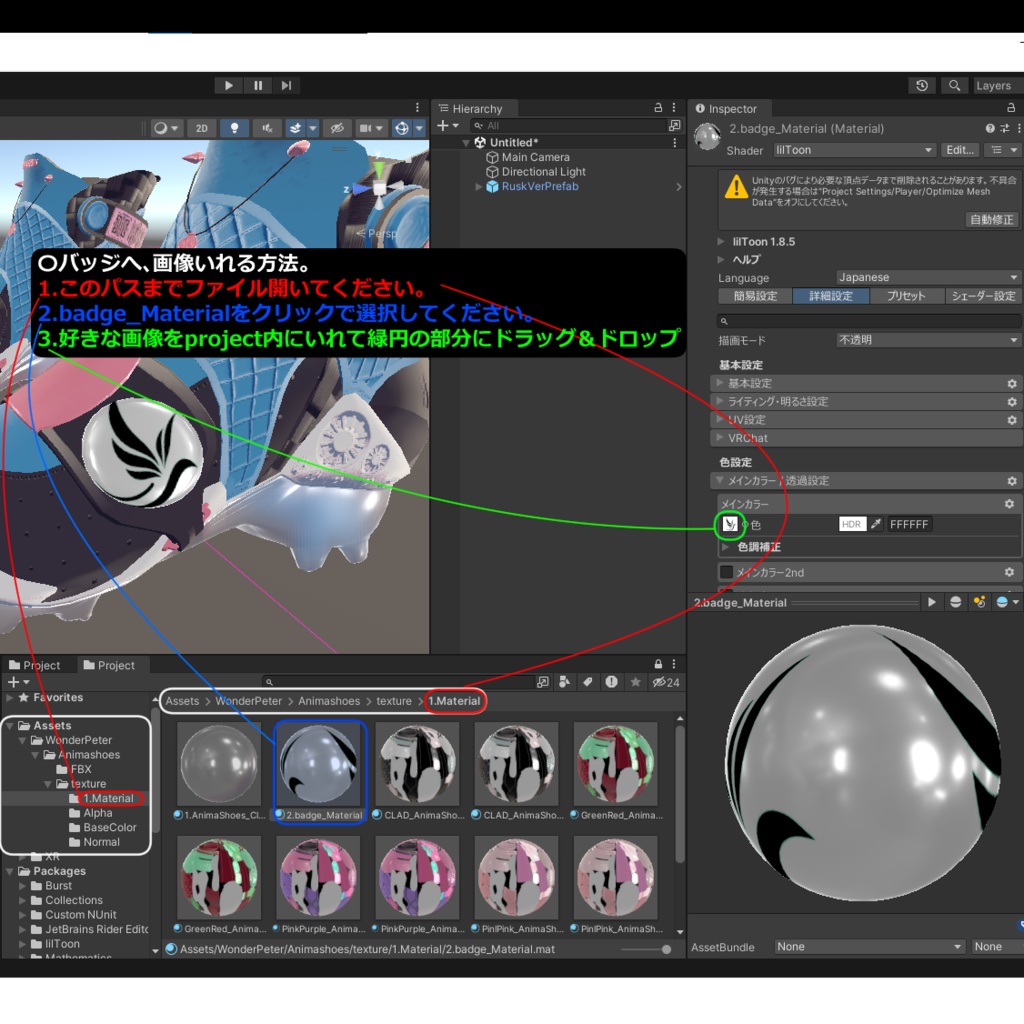This screenshot has width=1024, height=1024.
Task: Open the RuskVerPrefab prefab arrow
Action: coord(679,186)
